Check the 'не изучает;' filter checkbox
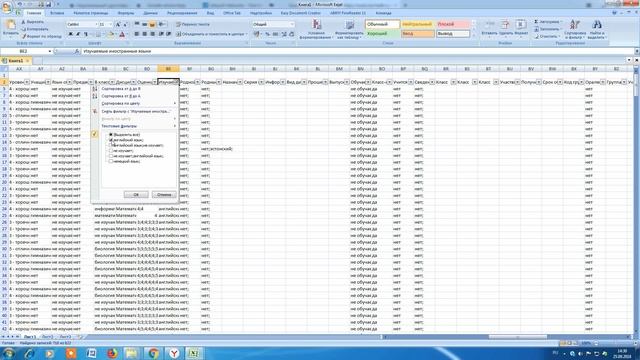 111,151
